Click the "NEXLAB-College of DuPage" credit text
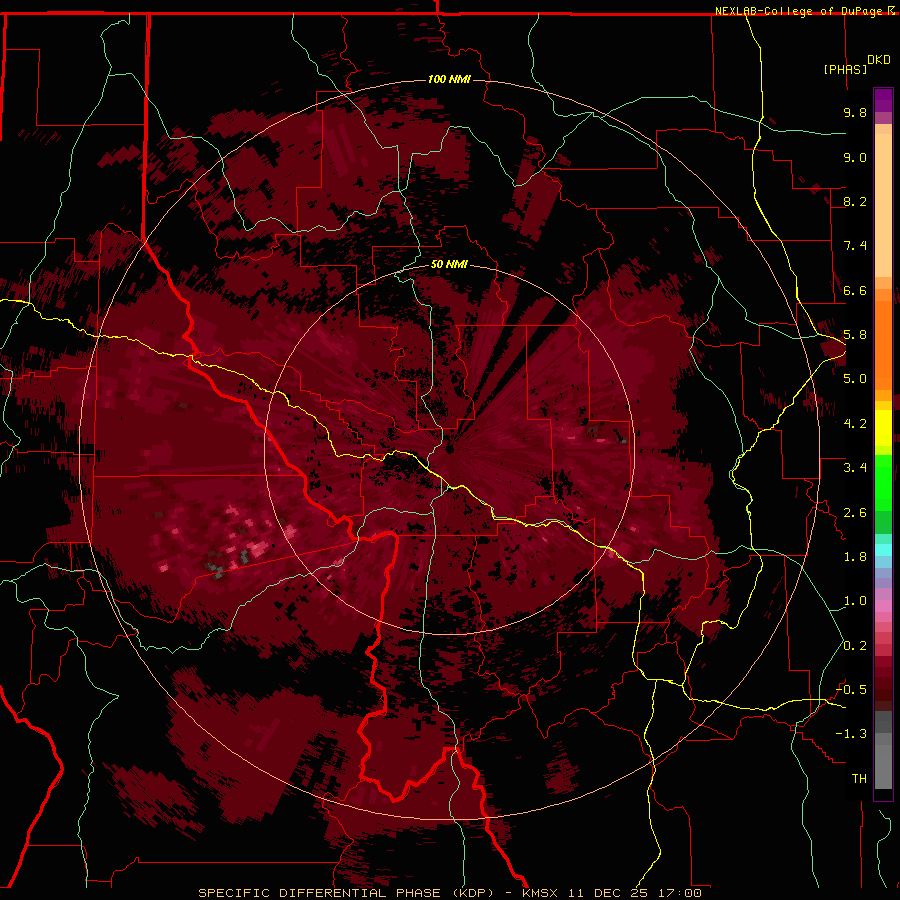 click(798, 11)
